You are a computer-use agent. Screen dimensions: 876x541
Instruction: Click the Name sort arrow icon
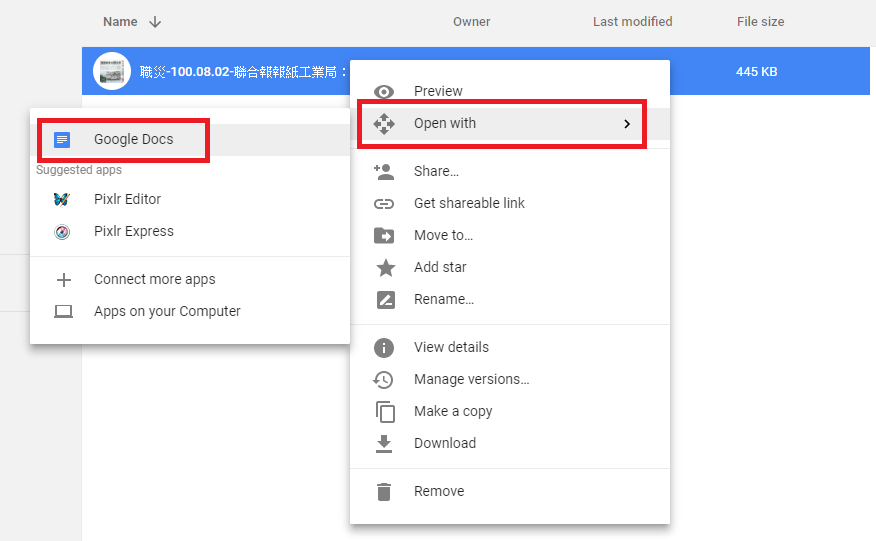(155, 22)
